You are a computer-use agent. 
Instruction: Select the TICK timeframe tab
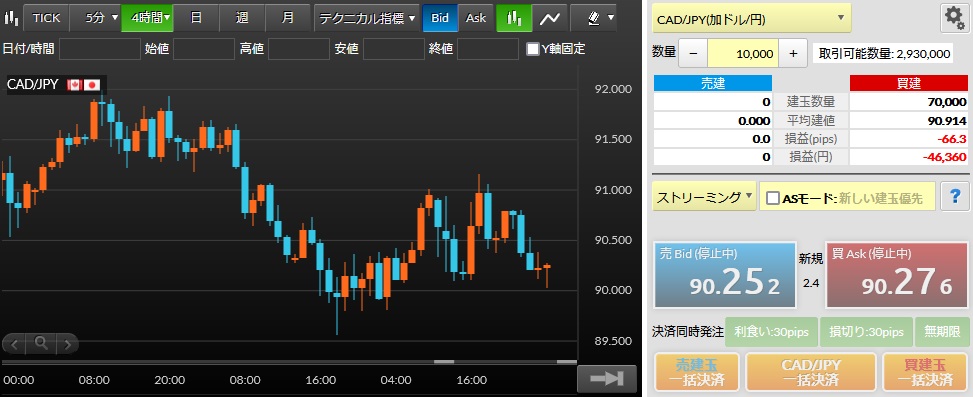[47, 18]
